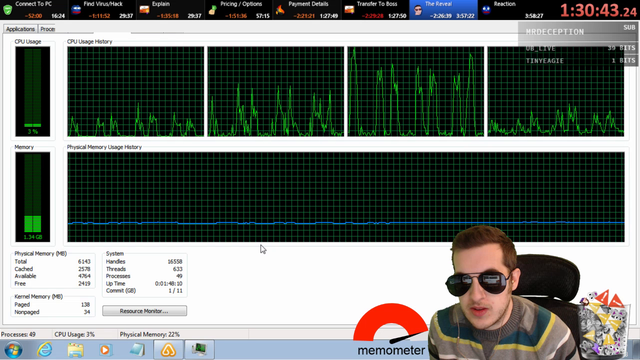Screen dimensions: 640x360
Task: Open the Windows Start menu orb
Action: coord(13,350)
